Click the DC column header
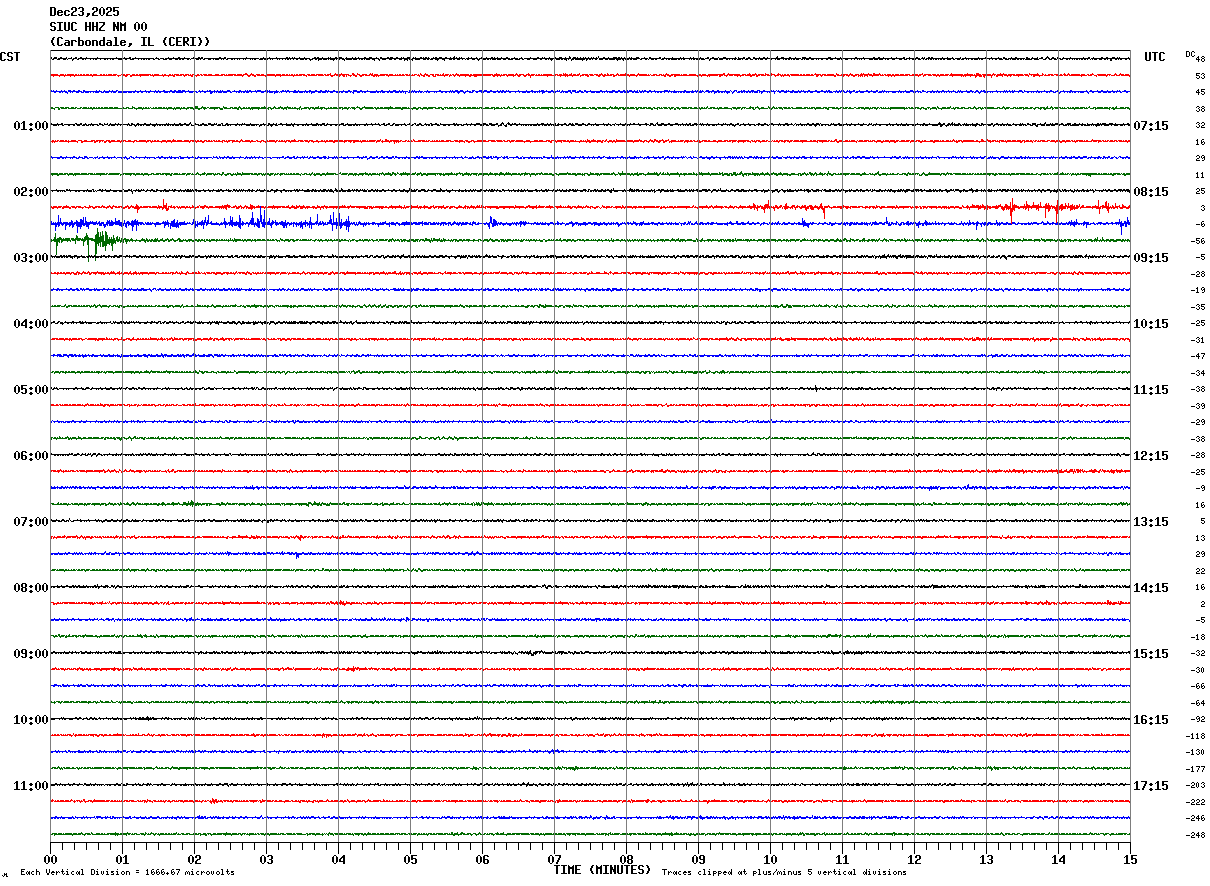 pyautogui.click(x=1190, y=54)
